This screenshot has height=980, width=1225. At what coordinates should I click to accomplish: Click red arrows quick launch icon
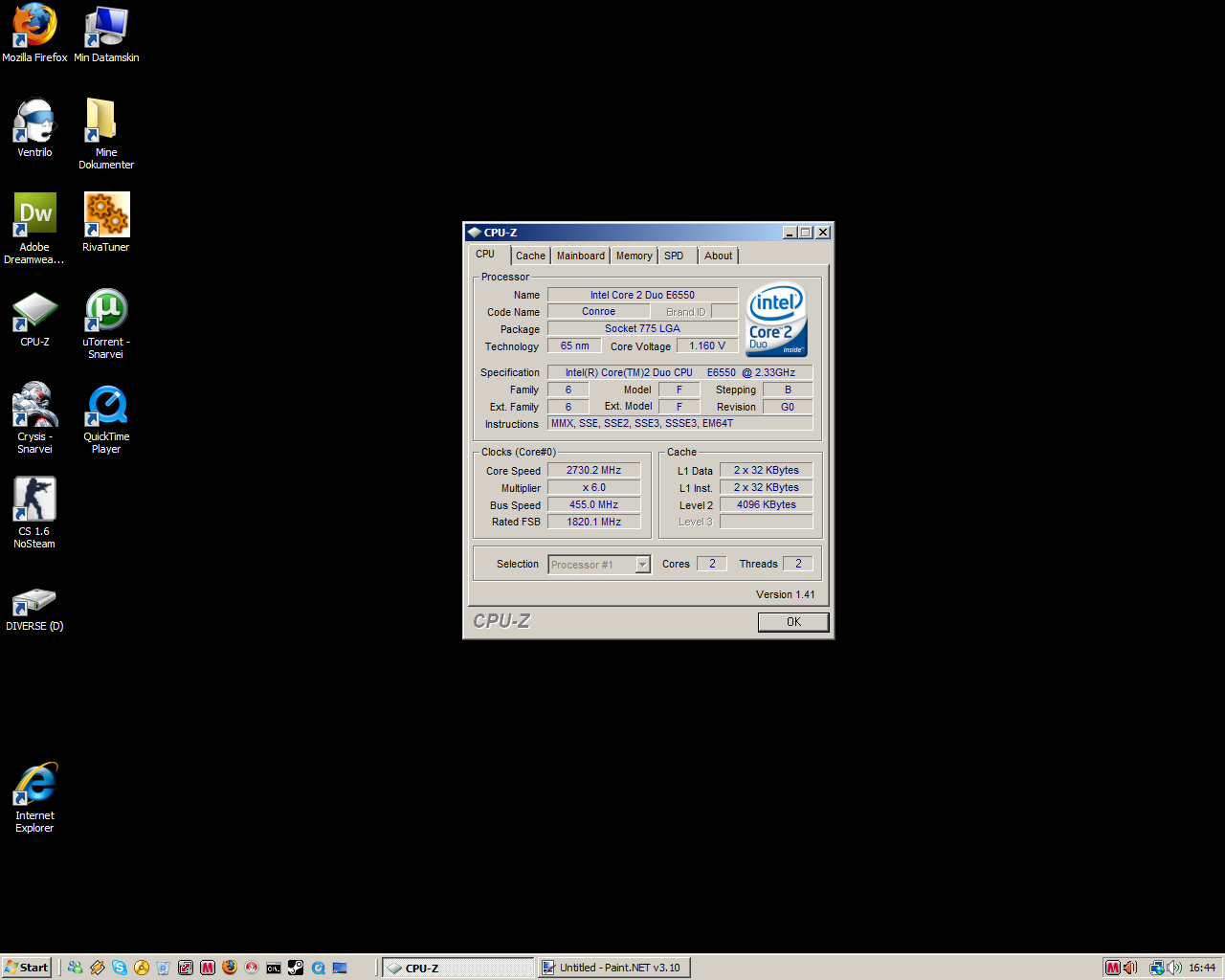click(x=186, y=968)
